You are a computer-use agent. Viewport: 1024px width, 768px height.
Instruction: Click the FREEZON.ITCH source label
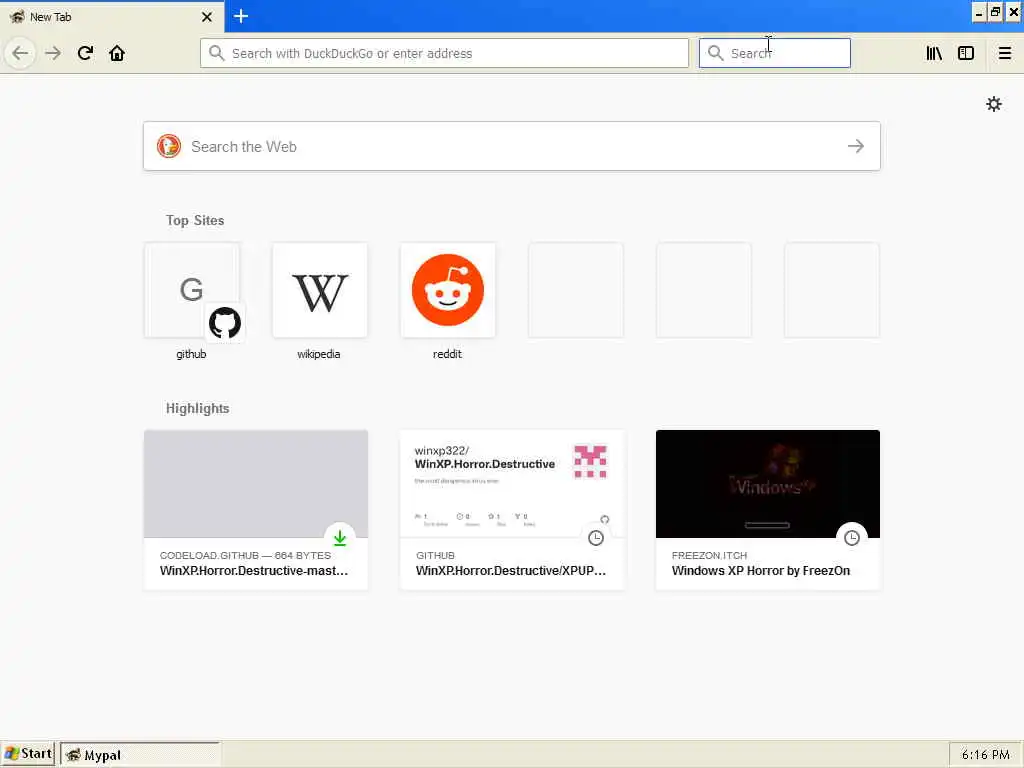pos(709,555)
